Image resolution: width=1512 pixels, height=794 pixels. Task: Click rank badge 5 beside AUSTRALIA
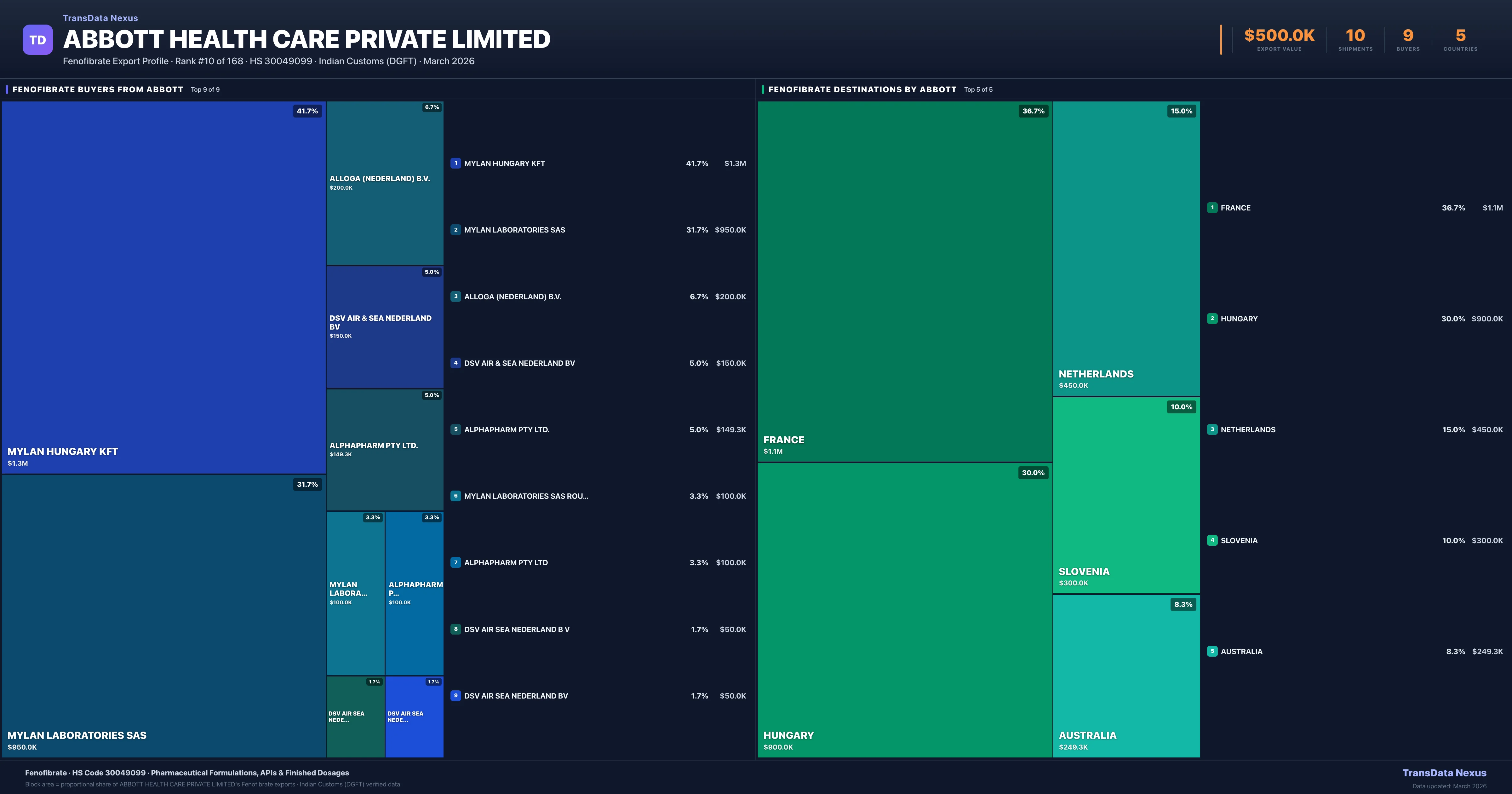[x=1212, y=651]
